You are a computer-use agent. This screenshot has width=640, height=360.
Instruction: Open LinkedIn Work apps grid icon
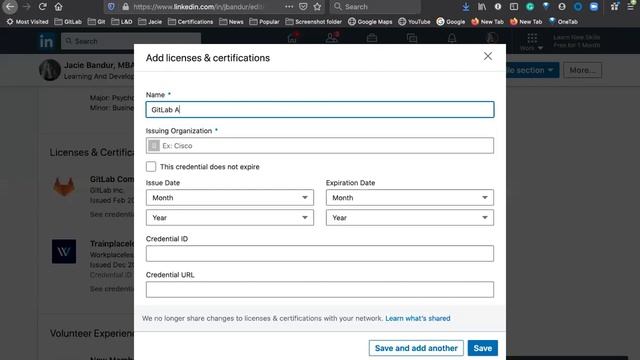(532, 38)
